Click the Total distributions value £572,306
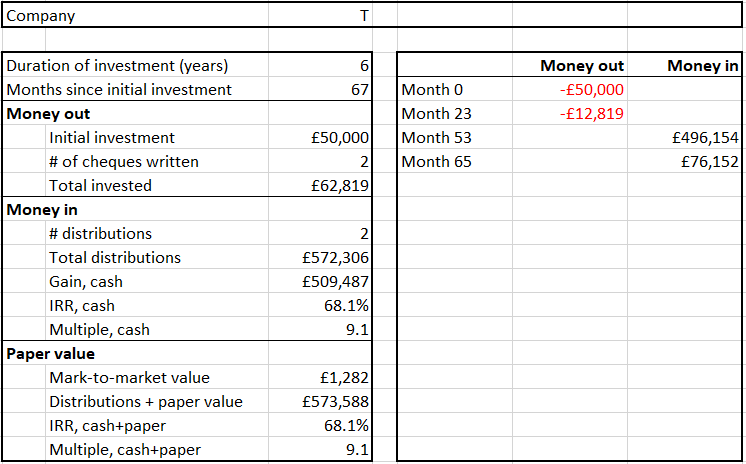The height and width of the screenshot is (464, 746). tap(337, 258)
